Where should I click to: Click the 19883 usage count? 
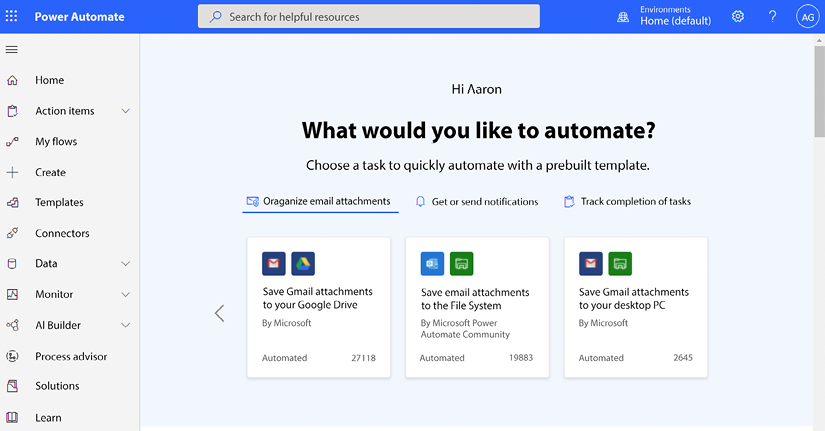[x=521, y=358]
